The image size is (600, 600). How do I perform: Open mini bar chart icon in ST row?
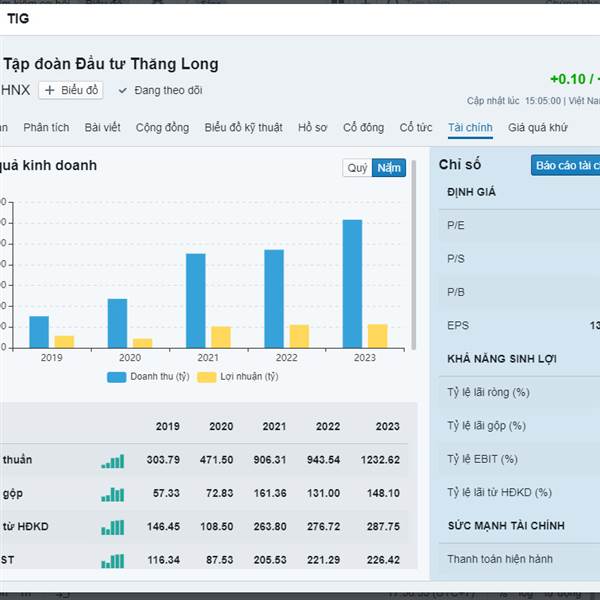click(x=112, y=561)
